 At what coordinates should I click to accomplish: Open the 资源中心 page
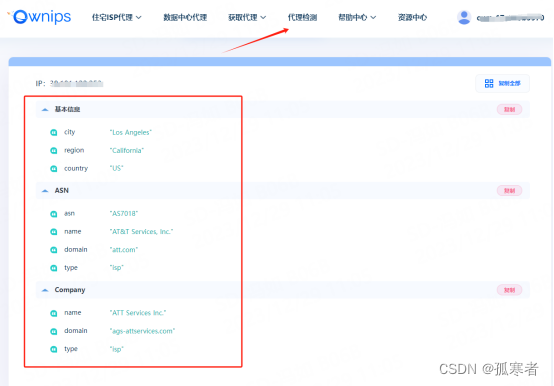412,17
